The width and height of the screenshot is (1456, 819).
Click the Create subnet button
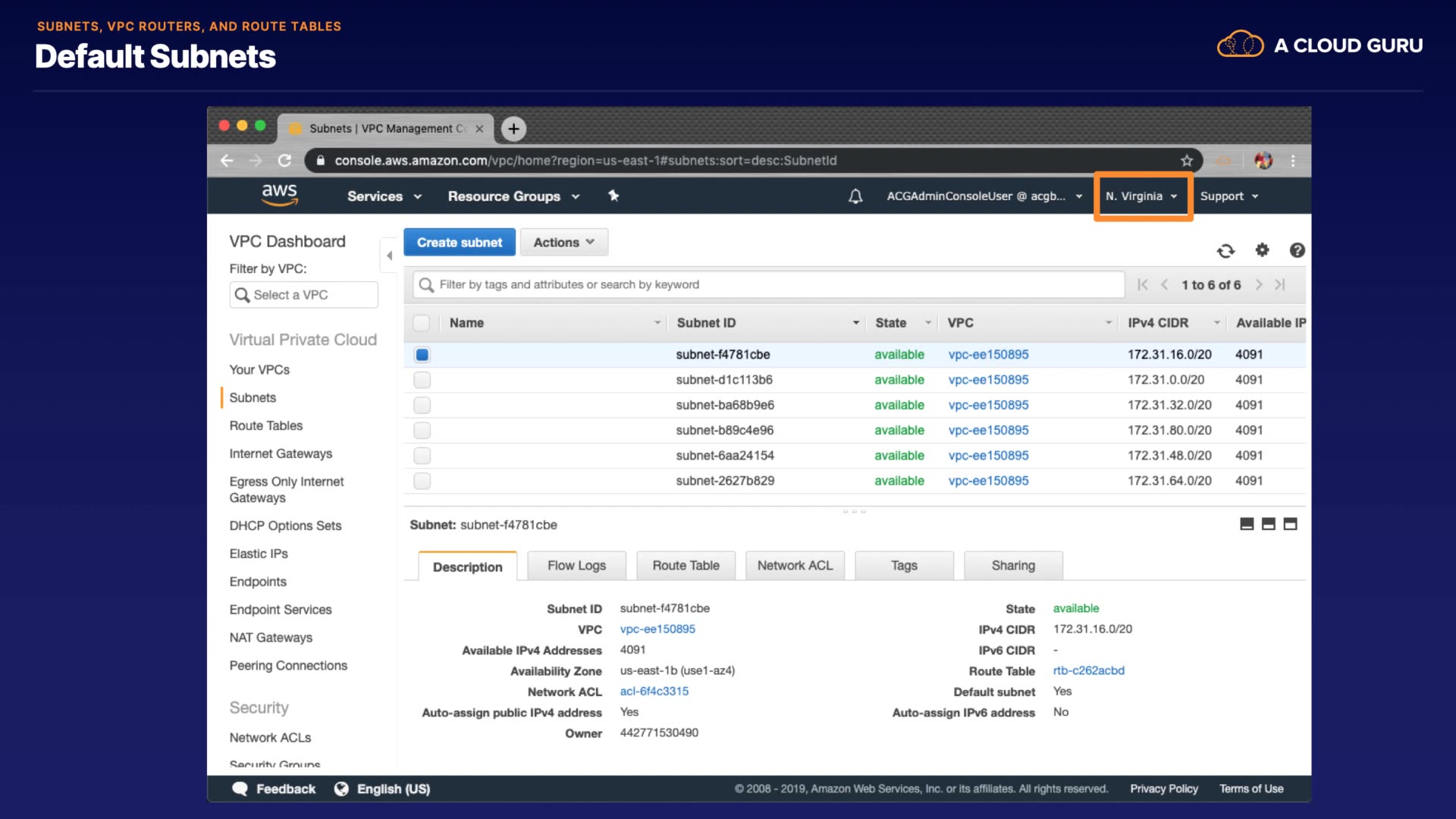[460, 243]
